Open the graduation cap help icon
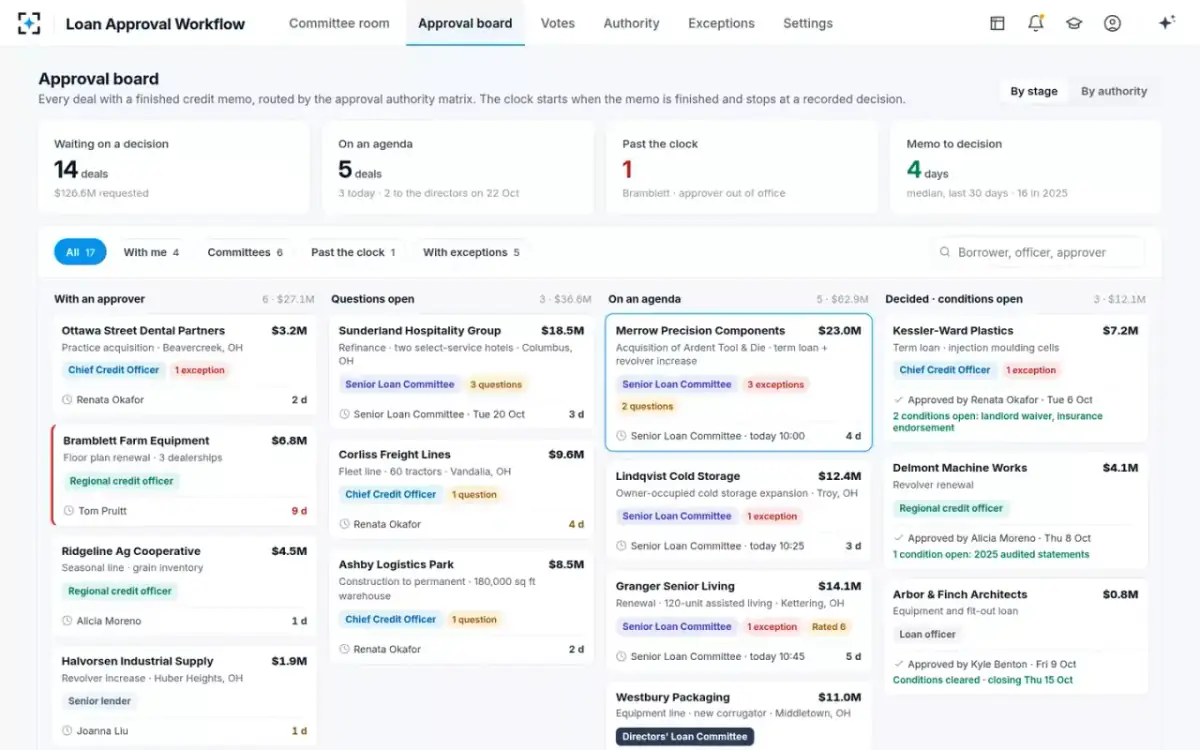The width and height of the screenshot is (1200, 750). 1074,23
